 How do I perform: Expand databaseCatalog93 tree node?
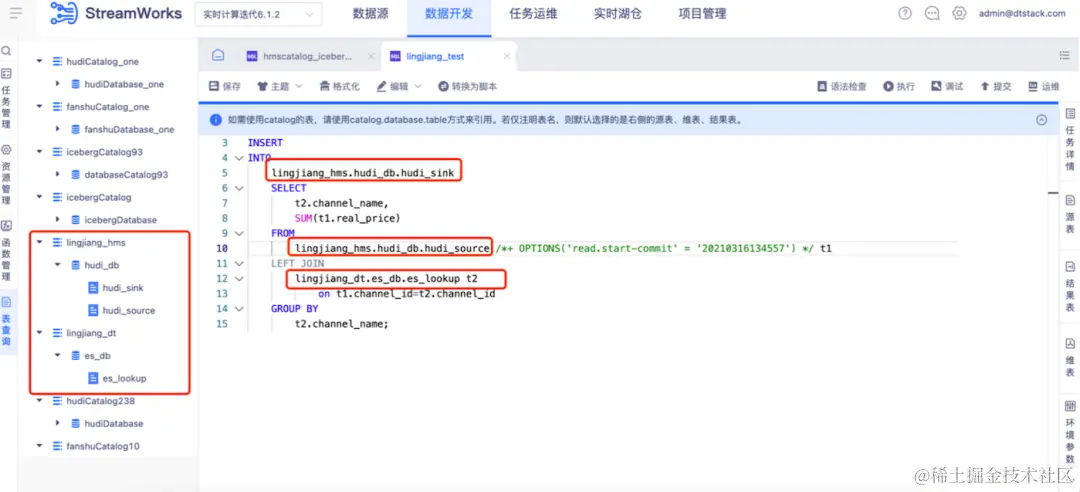(x=58, y=174)
